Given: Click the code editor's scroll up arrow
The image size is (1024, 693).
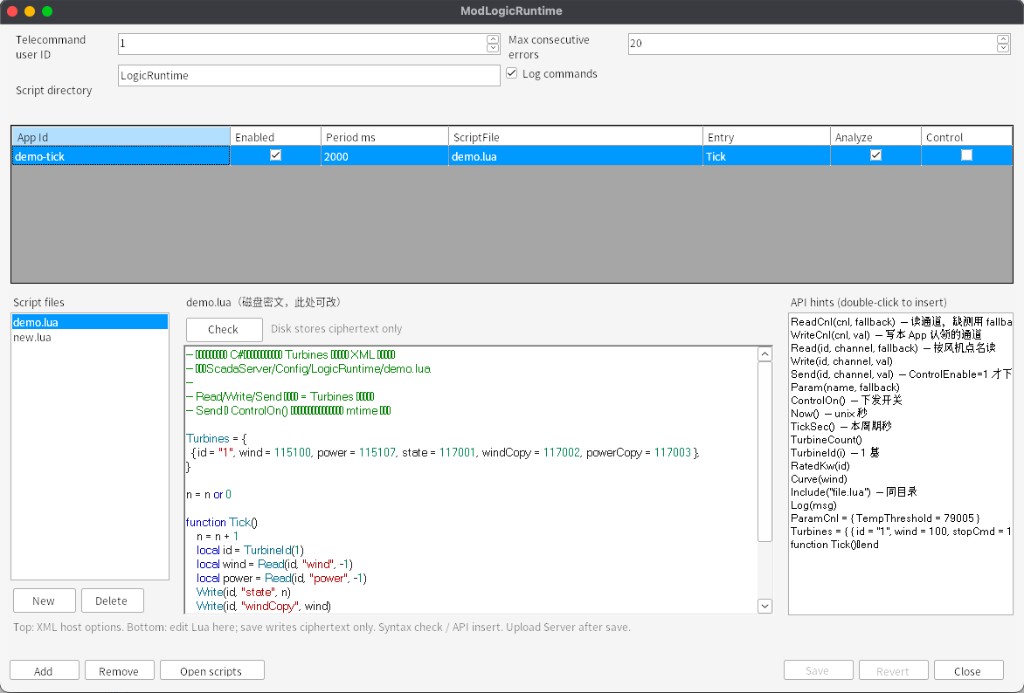Looking at the screenshot, I should (765, 355).
